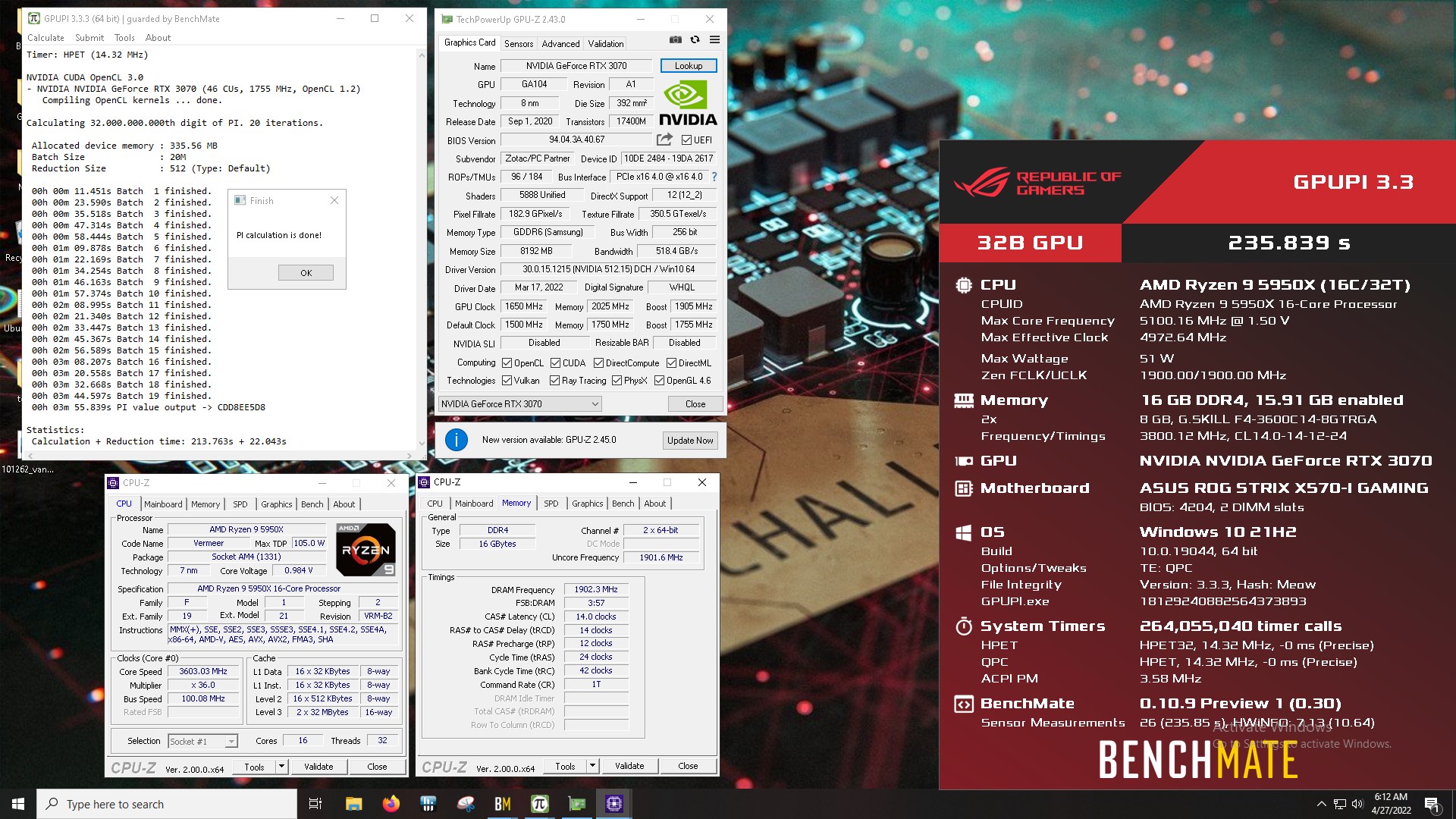Click the NVIDIA logo in GPU-Z
The height and width of the screenshot is (819, 1456).
click(x=688, y=103)
